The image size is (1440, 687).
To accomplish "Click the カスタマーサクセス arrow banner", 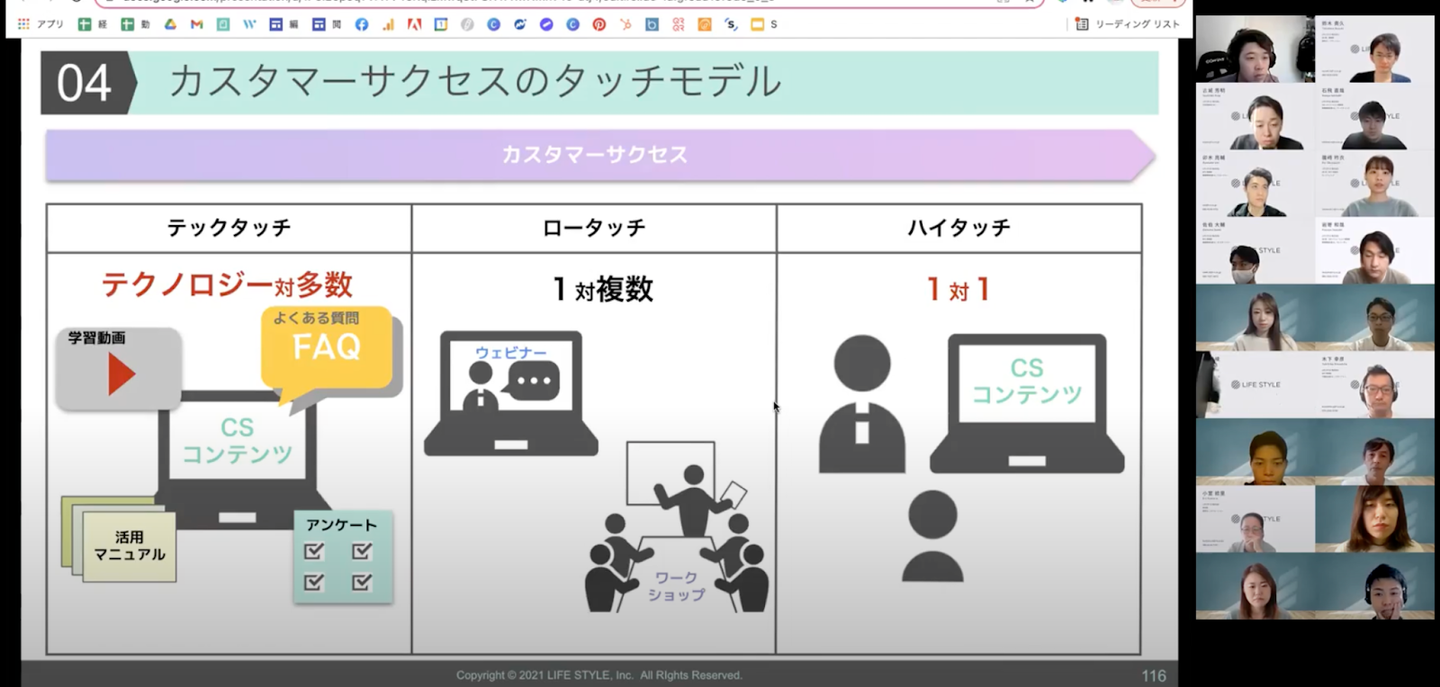I will click(x=600, y=155).
